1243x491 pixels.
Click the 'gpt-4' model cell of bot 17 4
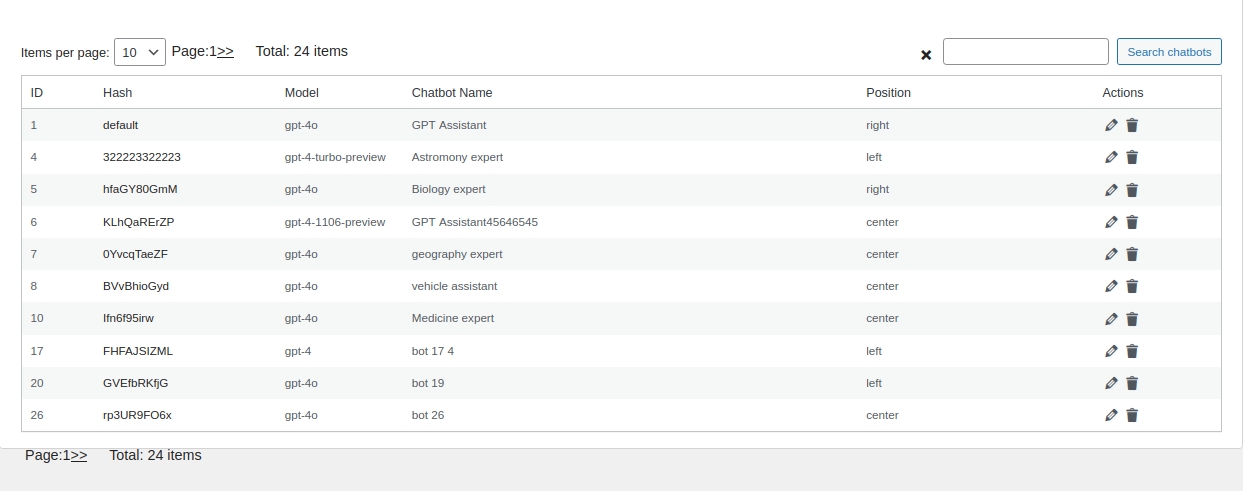[x=298, y=351]
